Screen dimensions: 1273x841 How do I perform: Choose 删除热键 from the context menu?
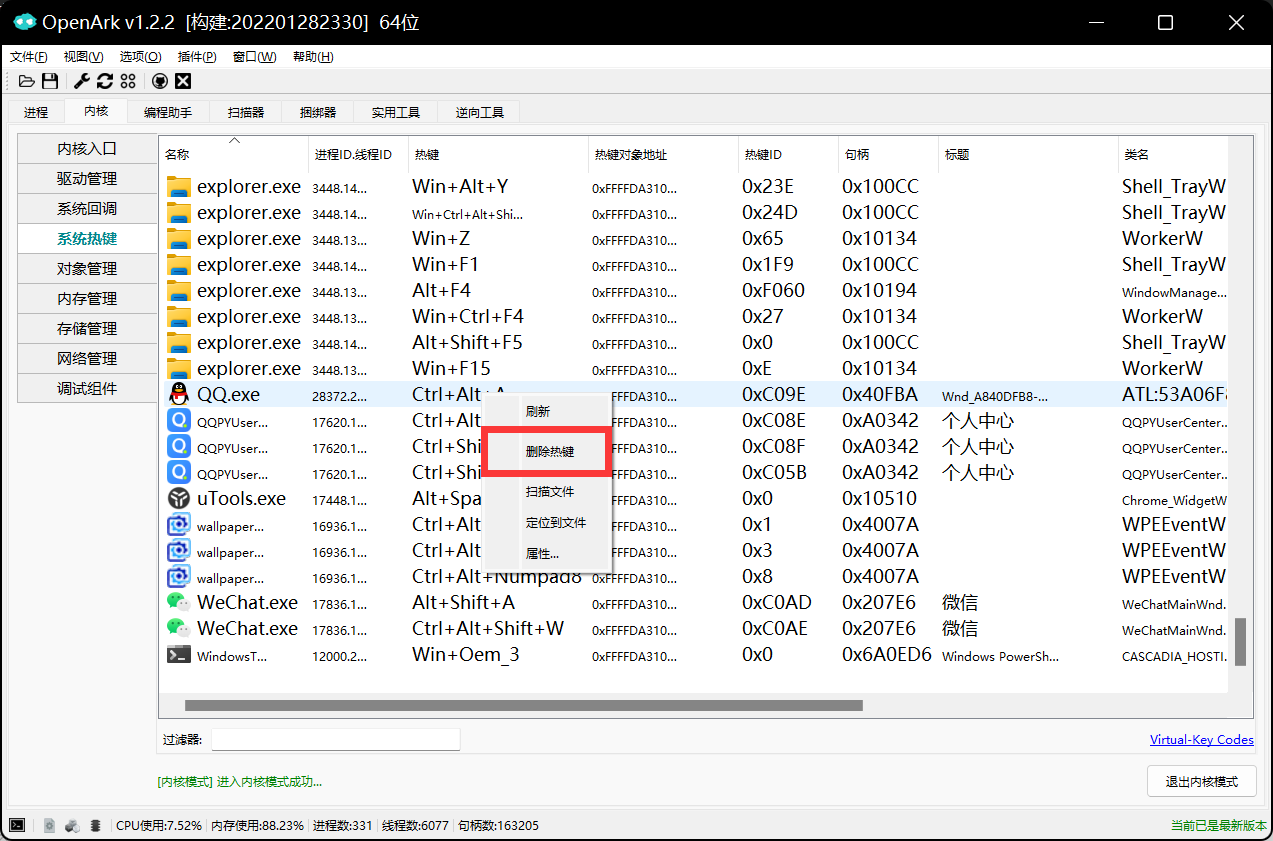[x=549, y=452]
